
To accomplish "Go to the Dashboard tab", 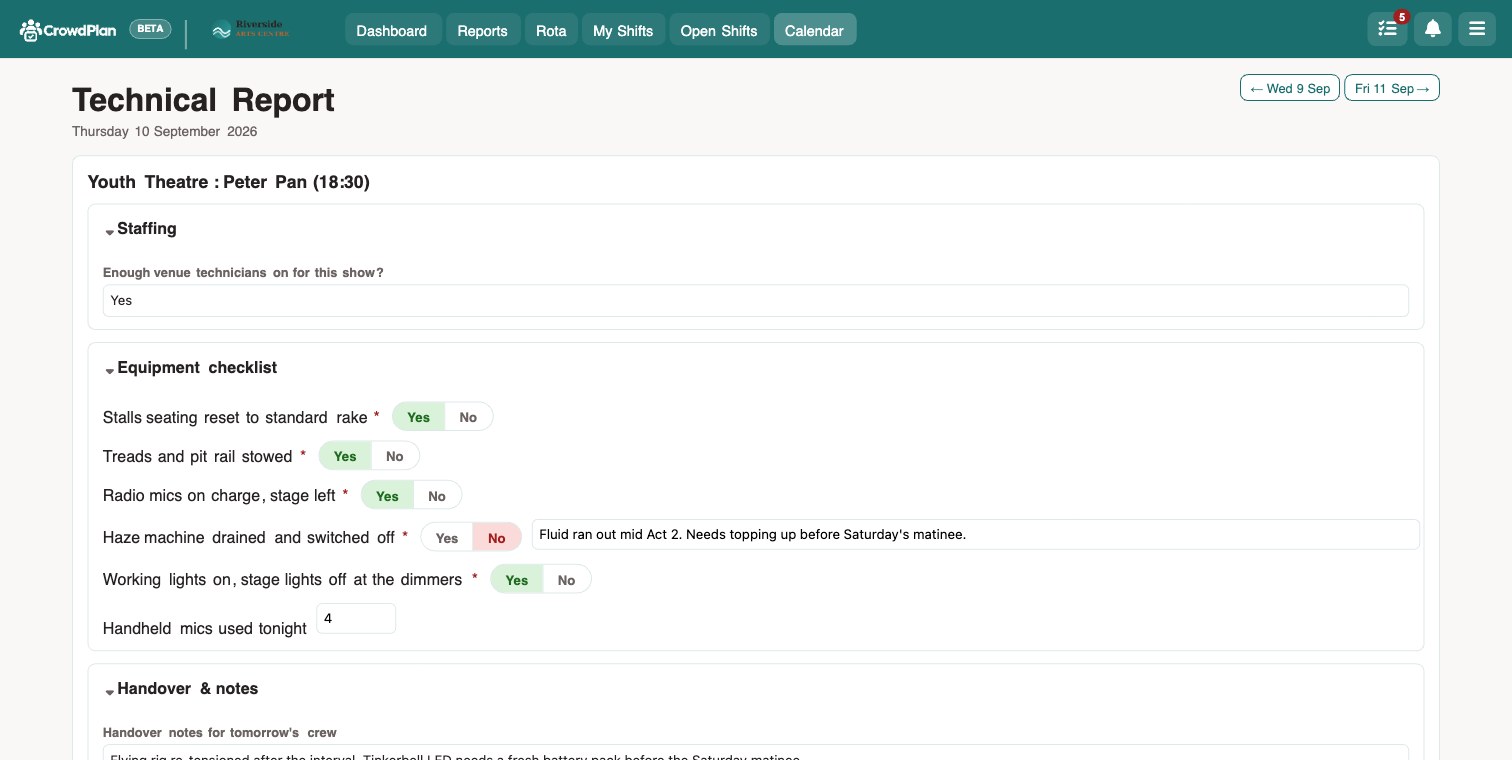I will point(392,30).
